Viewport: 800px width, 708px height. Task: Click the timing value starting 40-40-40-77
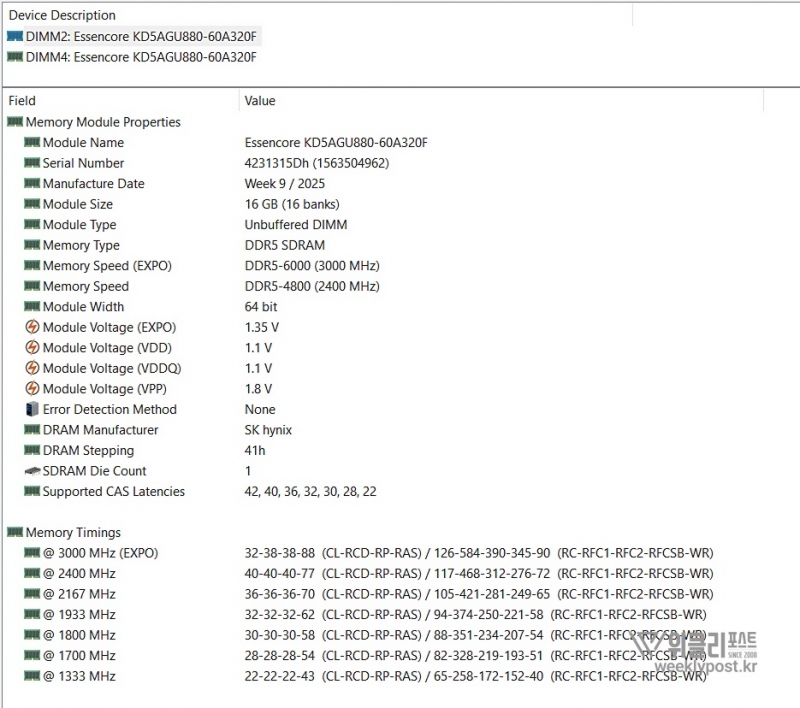(479, 573)
